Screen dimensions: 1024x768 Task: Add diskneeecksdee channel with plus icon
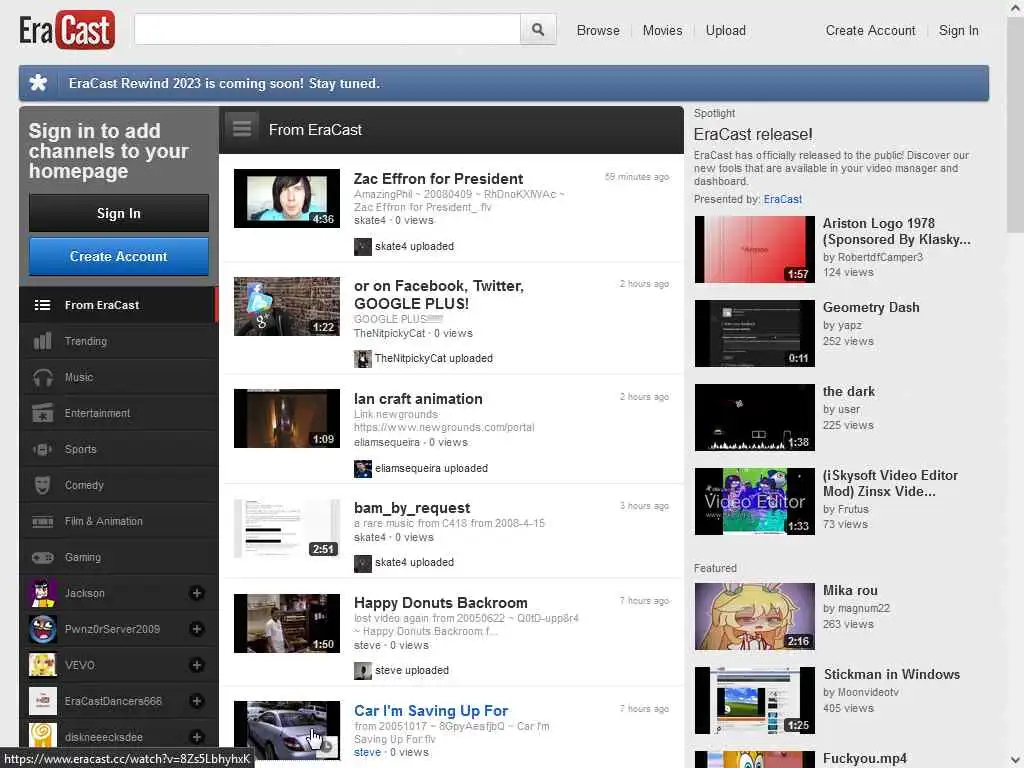(197, 737)
